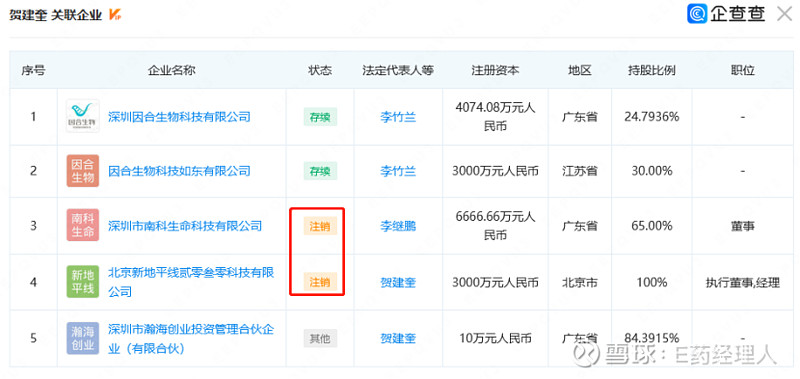800x379 pixels.
Task: Click the 贺建奎 关联企业 dialog title
Action: pyautogui.click(x=56, y=15)
